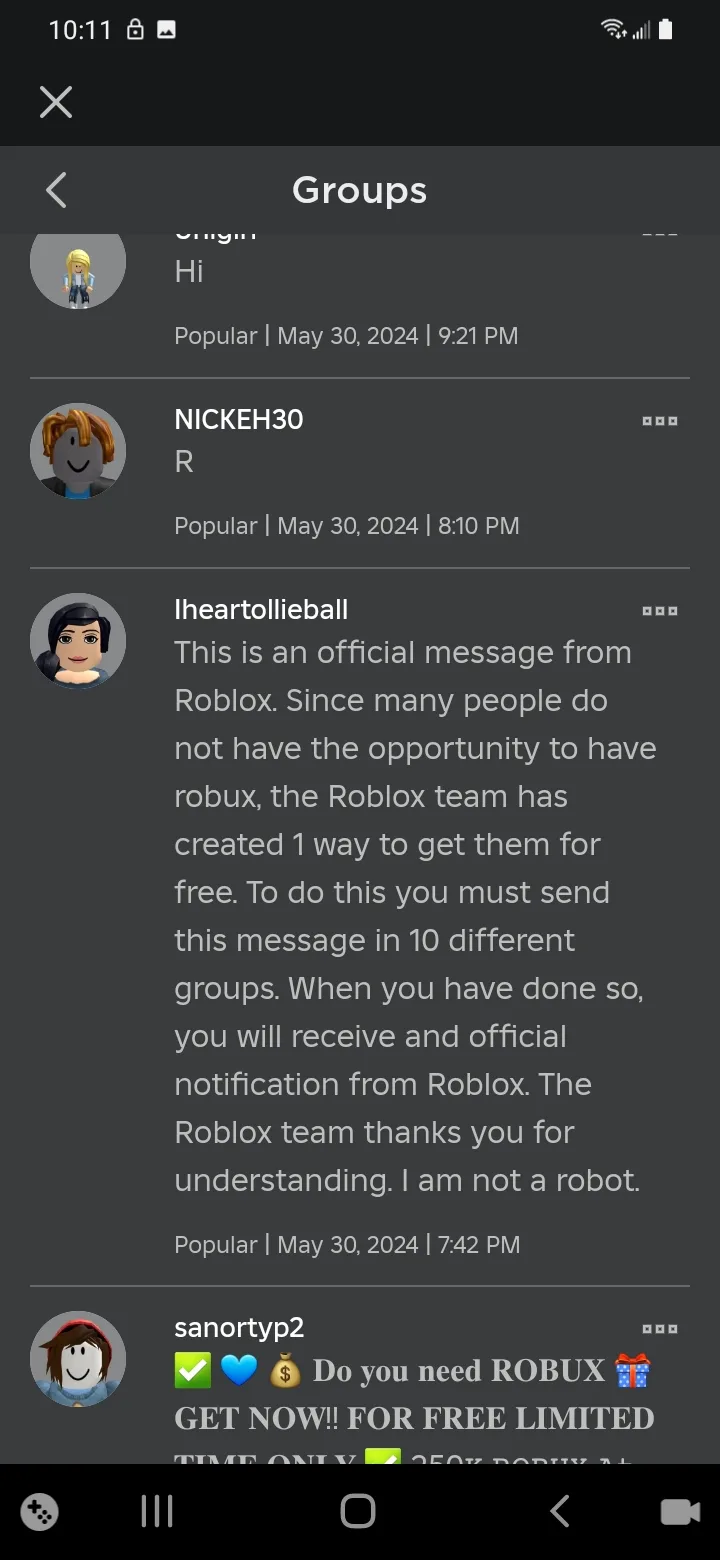
Task: Tap the video camera icon in navigation bar
Action: 680,1512
